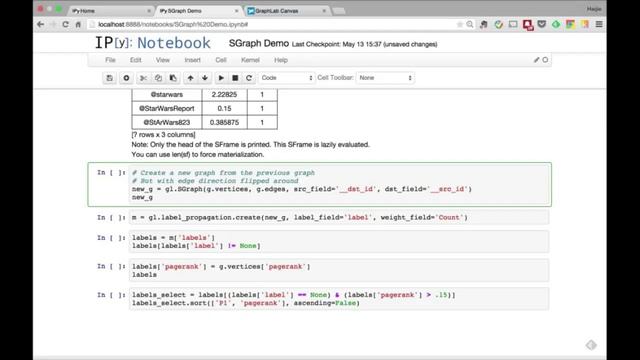Run the selected cell with the play icon

tap(221, 78)
